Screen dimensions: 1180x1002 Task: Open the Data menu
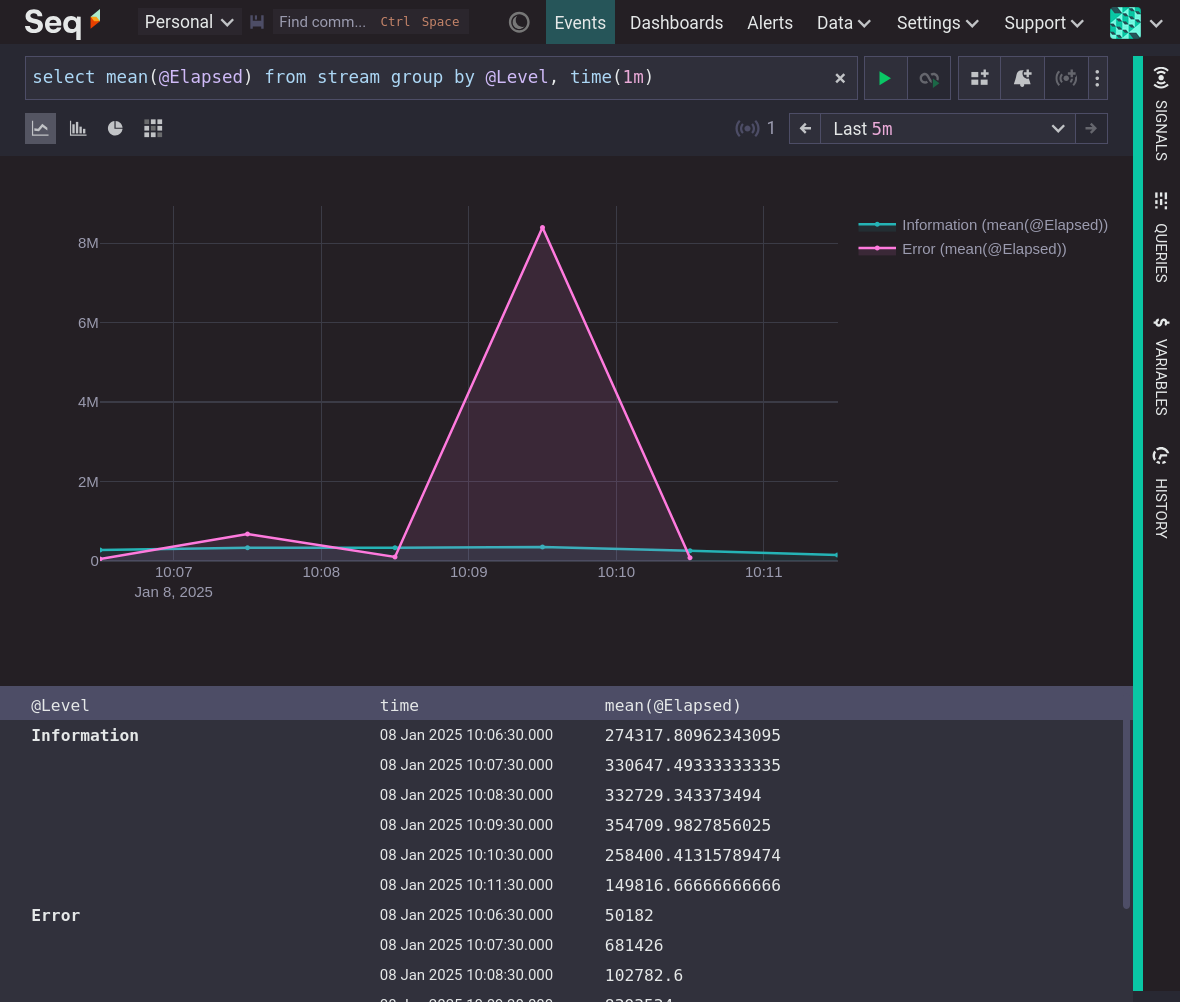[843, 23]
